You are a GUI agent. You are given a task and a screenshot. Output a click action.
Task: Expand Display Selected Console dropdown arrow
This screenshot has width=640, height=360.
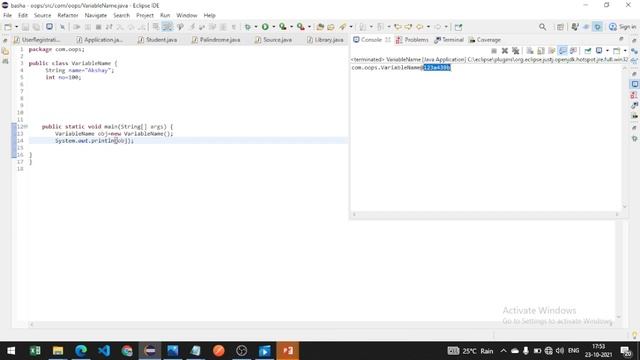[607, 51]
